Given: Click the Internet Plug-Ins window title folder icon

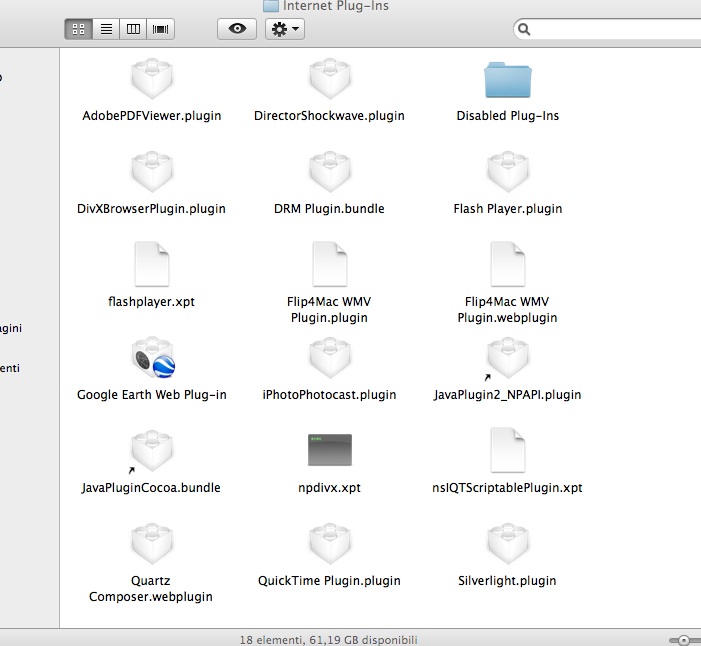Looking at the screenshot, I should click(x=270, y=5).
